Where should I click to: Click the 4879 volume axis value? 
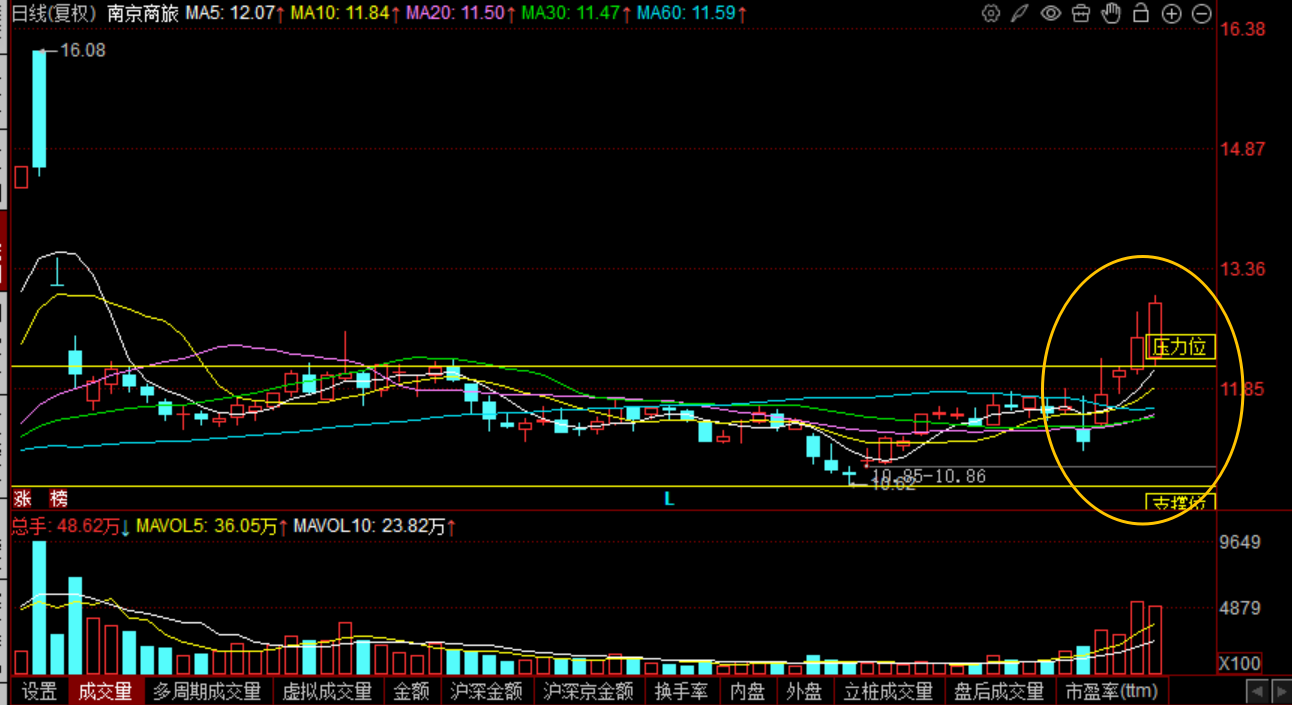coord(1240,608)
